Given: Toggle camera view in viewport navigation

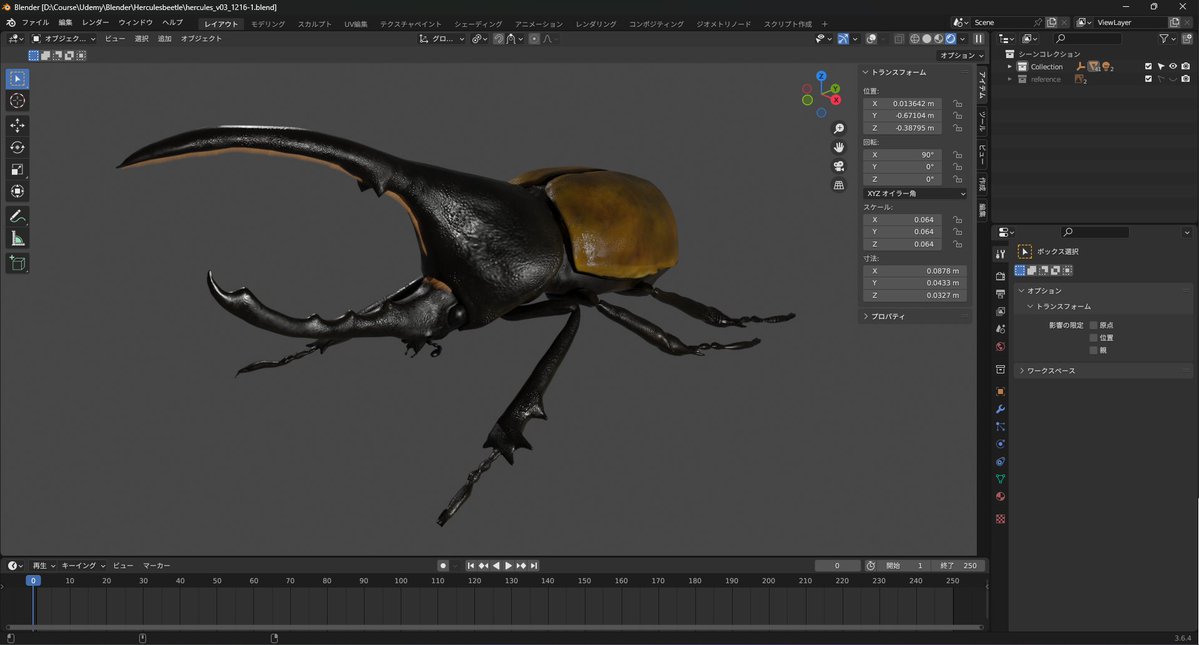Looking at the screenshot, I should [x=839, y=166].
